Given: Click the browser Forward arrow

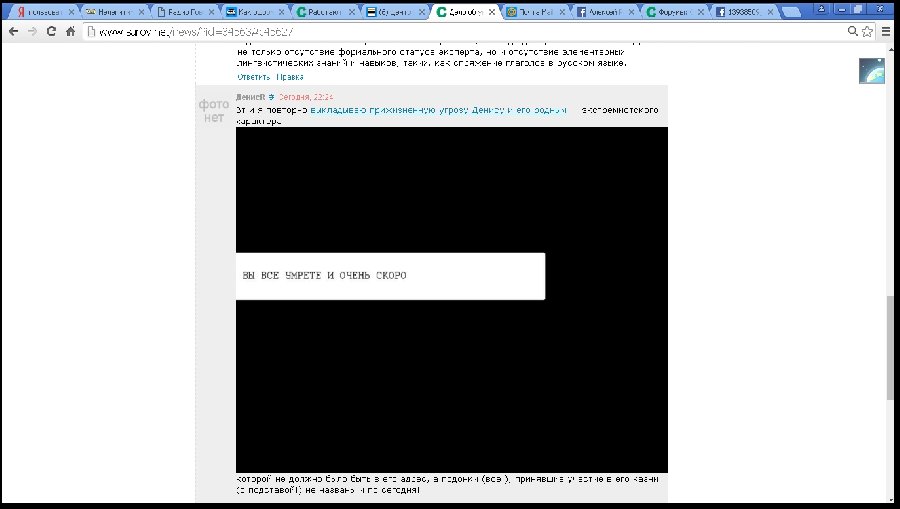Looking at the screenshot, I should (x=33, y=31).
